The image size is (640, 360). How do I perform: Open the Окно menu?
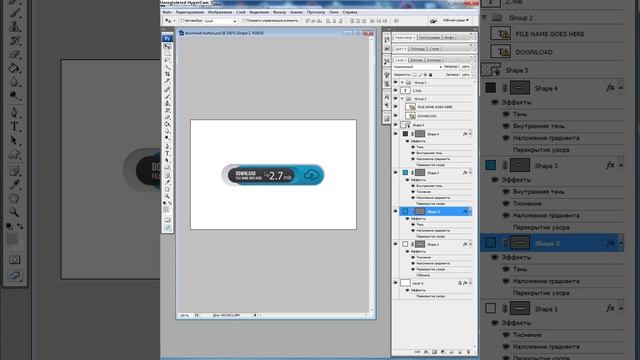(x=334, y=12)
